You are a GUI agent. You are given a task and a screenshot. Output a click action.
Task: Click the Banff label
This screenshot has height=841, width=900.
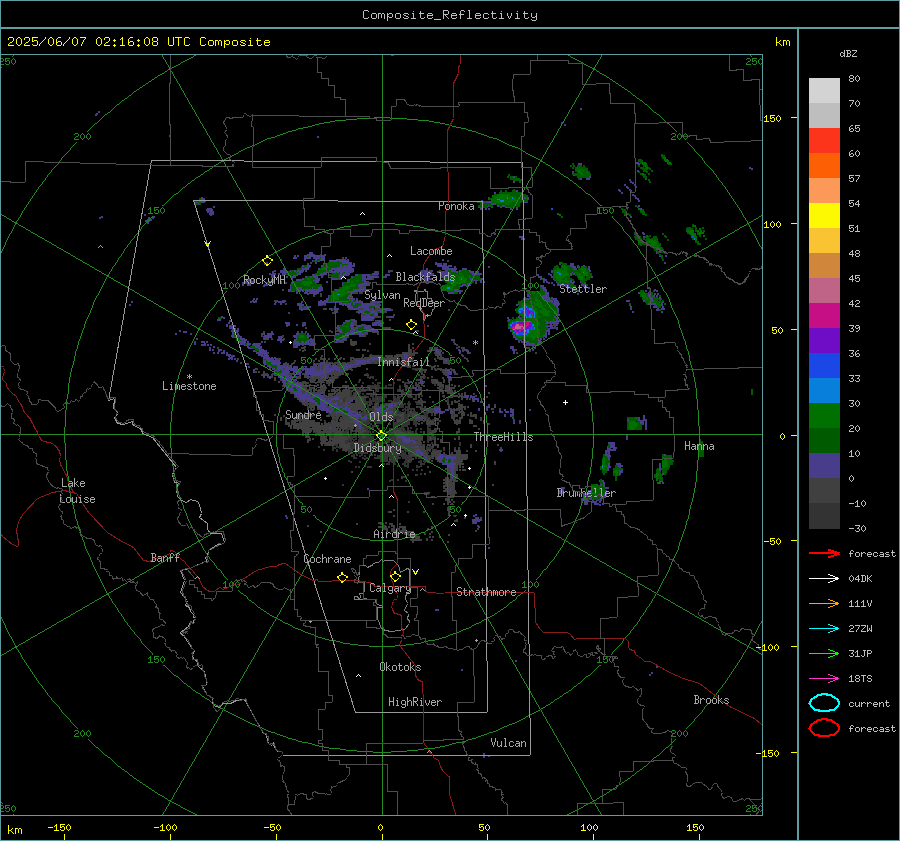pyautogui.click(x=165, y=558)
